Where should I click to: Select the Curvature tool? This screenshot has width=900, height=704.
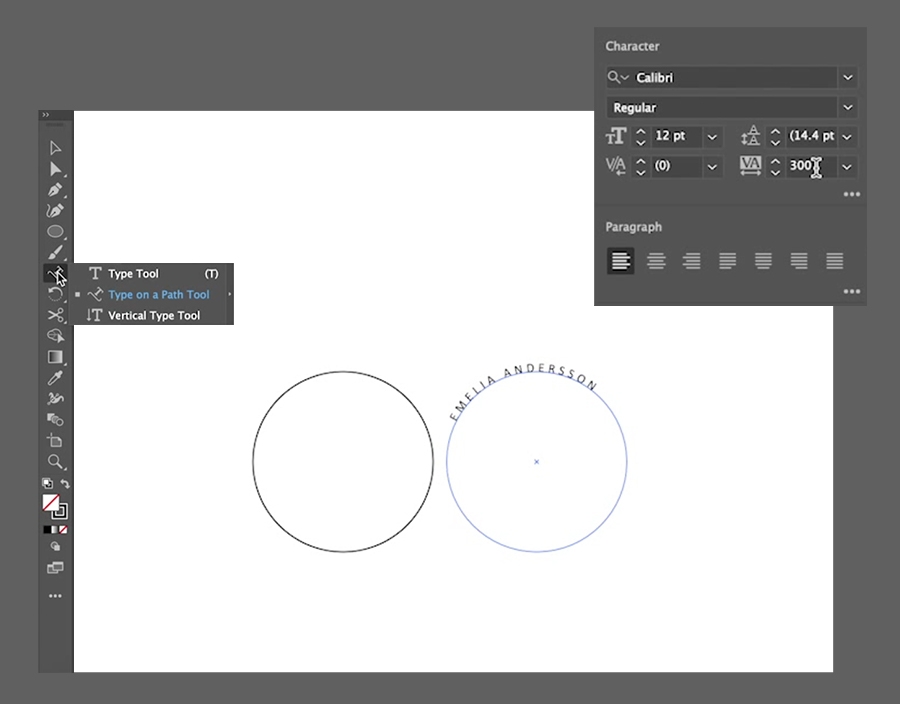(55, 211)
